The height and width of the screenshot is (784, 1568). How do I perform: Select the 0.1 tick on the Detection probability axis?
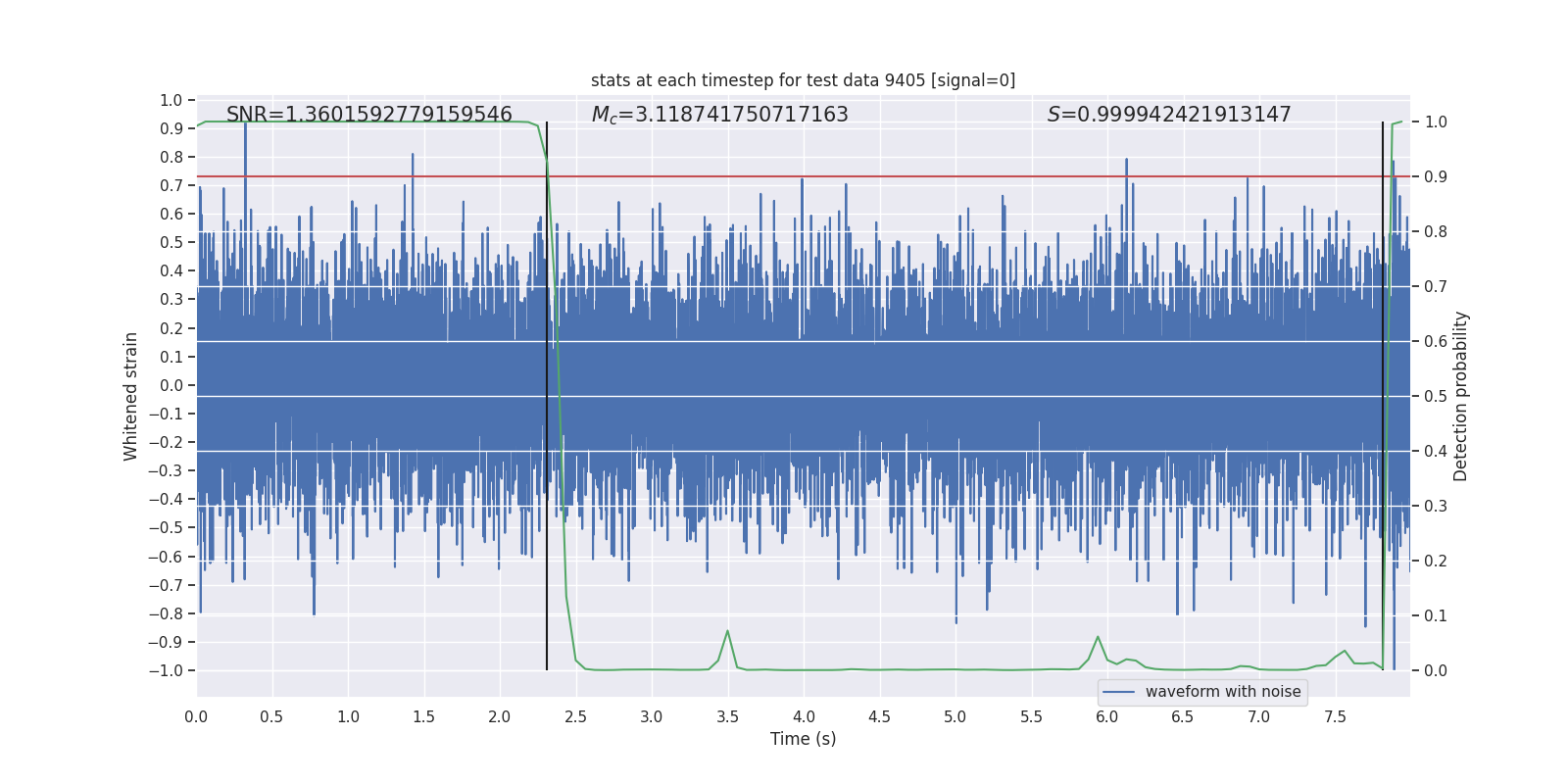click(x=1436, y=615)
